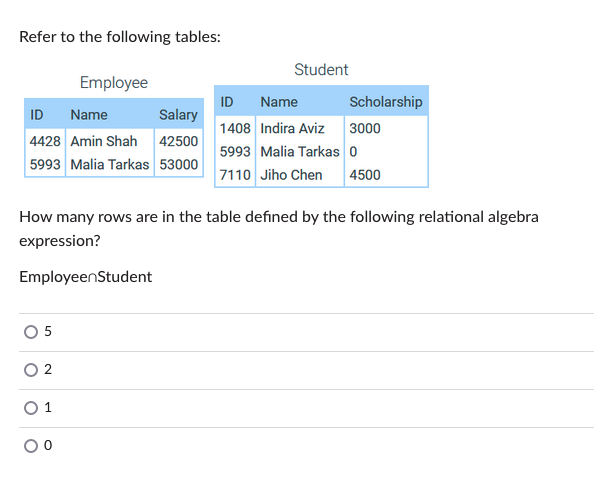Select the answer option 2

34,370
